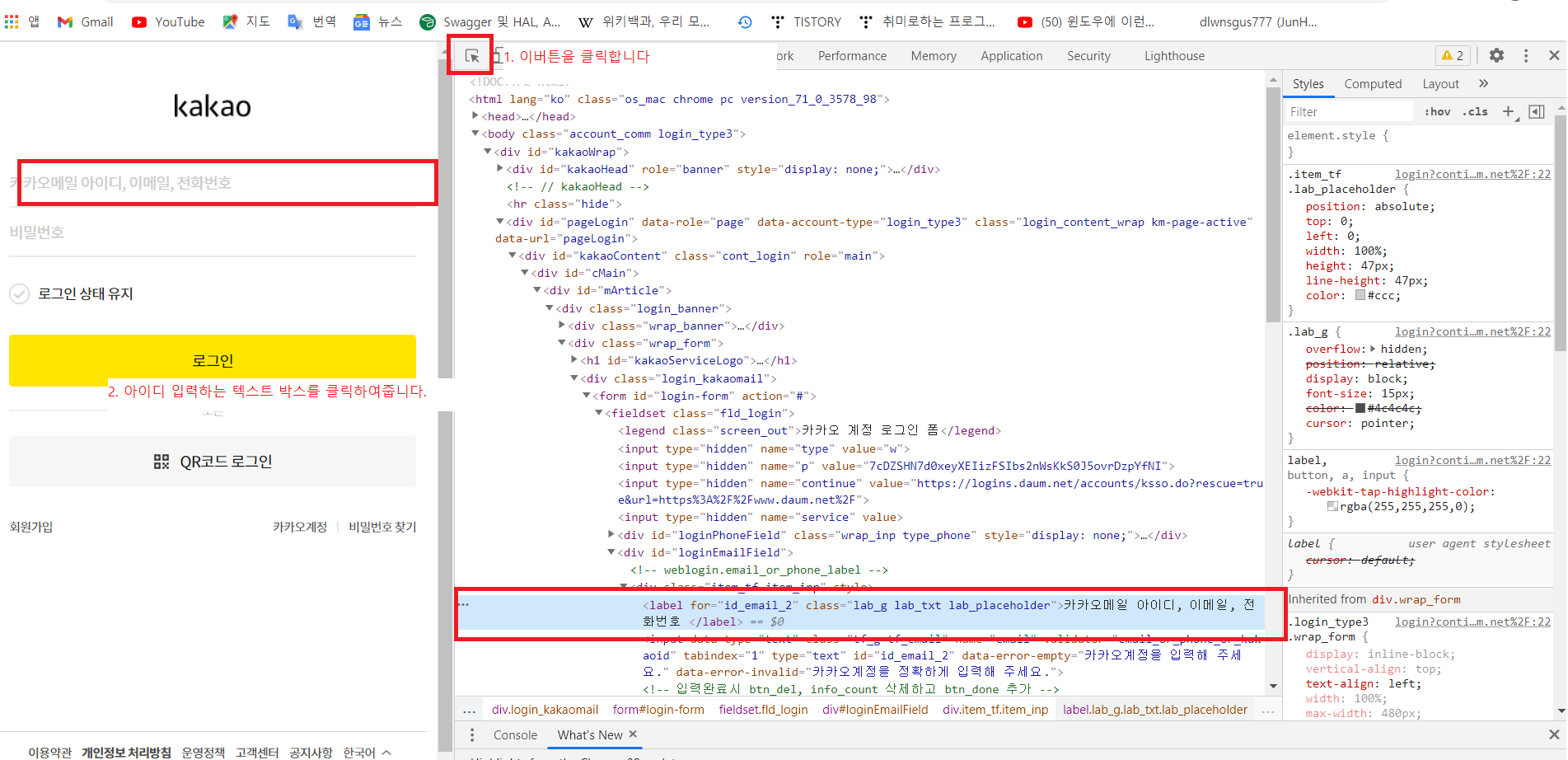Switch to the Layout tab
The width and height of the screenshot is (1568, 760).
pyautogui.click(x=1440, y=83)
